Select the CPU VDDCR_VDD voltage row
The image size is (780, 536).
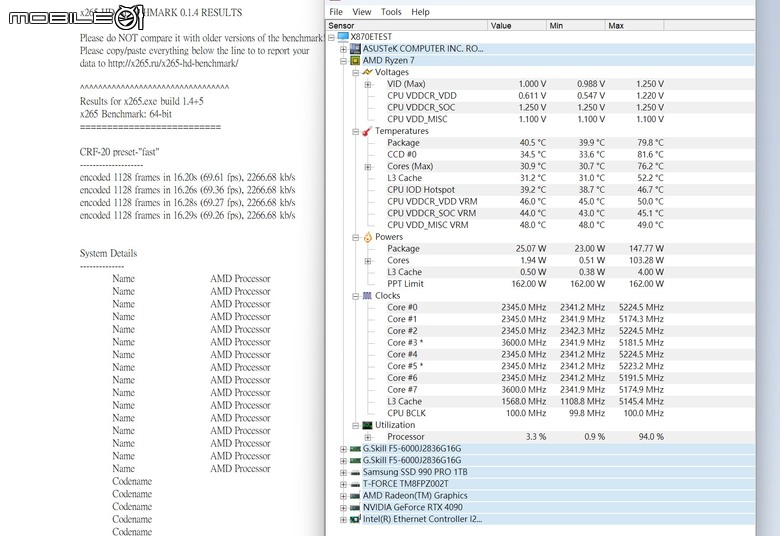point(525,96)
